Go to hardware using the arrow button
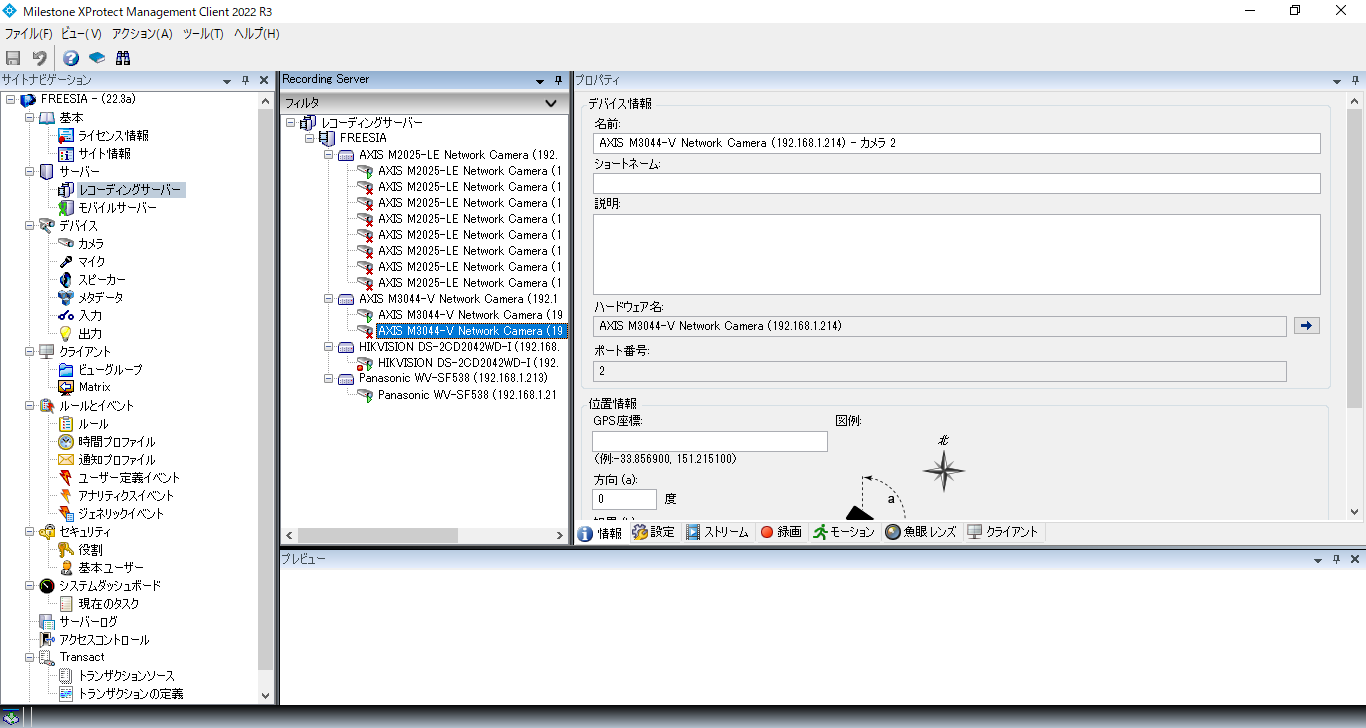 (1306, 325)
